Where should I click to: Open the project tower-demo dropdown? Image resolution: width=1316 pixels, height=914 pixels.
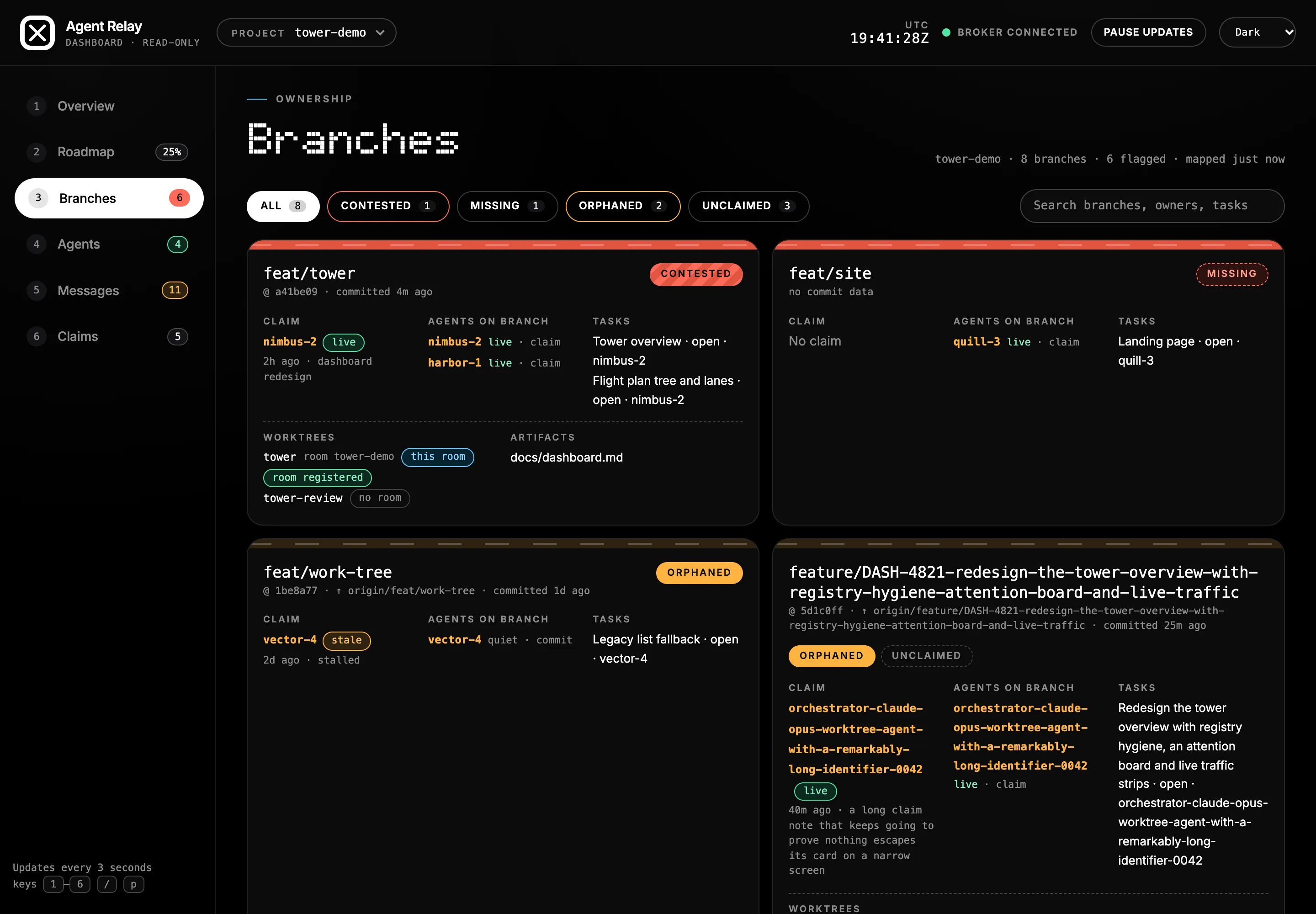tap(306, 32)
